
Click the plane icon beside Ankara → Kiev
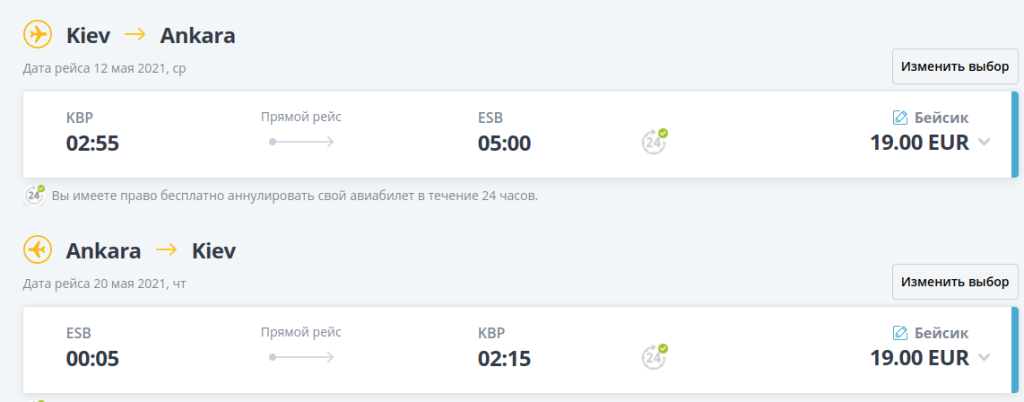point(38,249)
